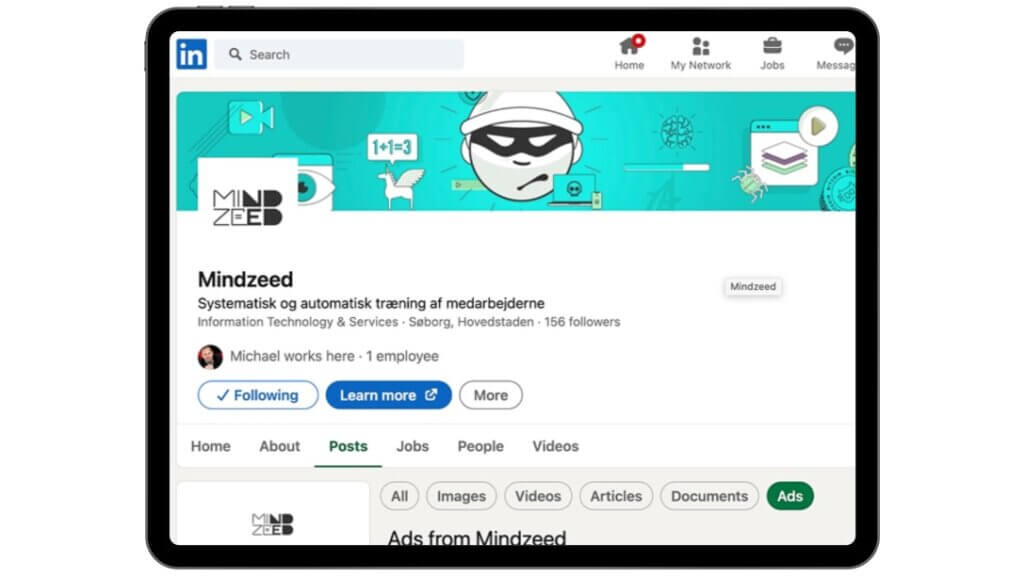
Task: Open the company Jobs tab
Action: pos(413,446)
